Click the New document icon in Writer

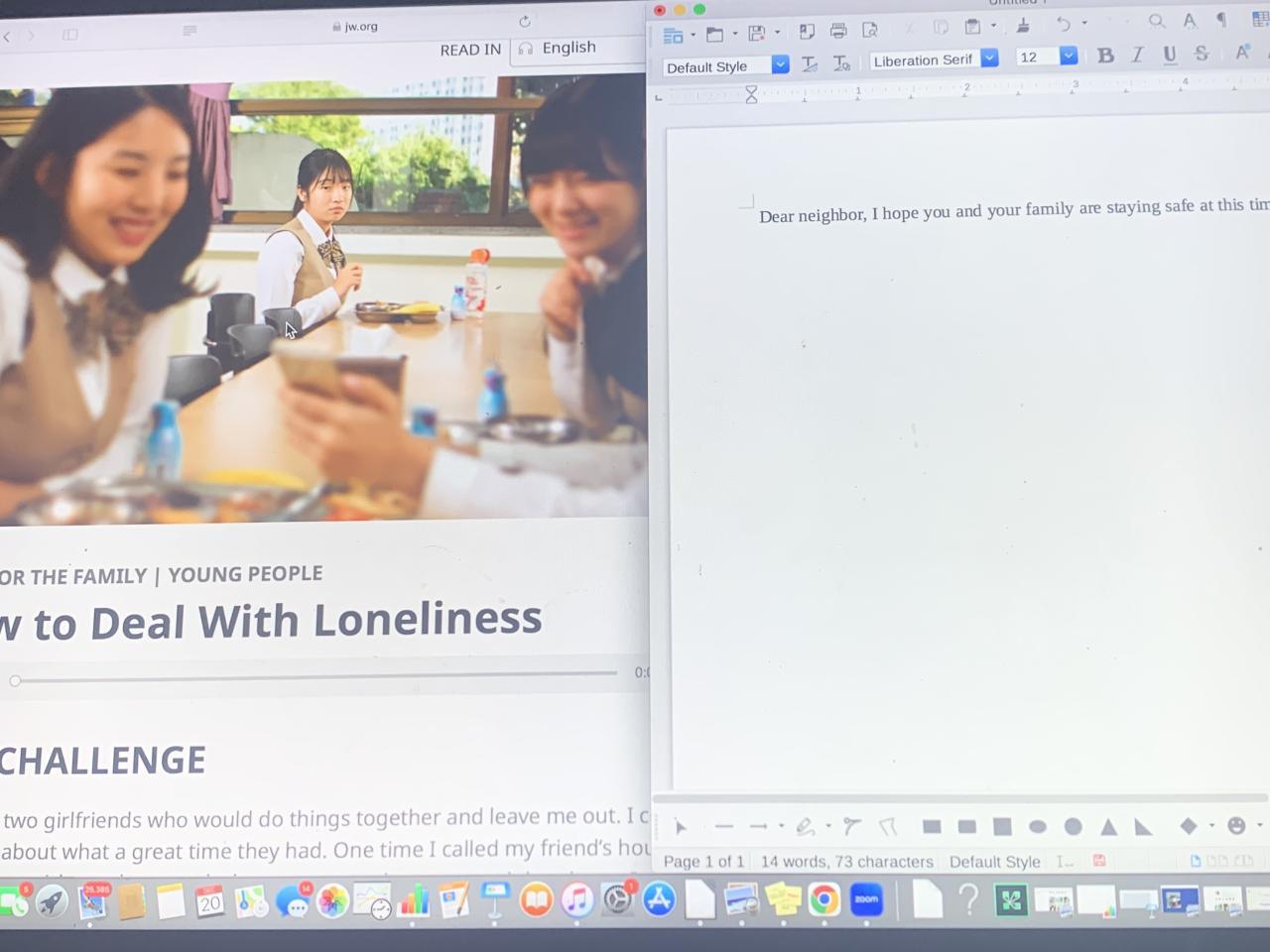(673, 35)
